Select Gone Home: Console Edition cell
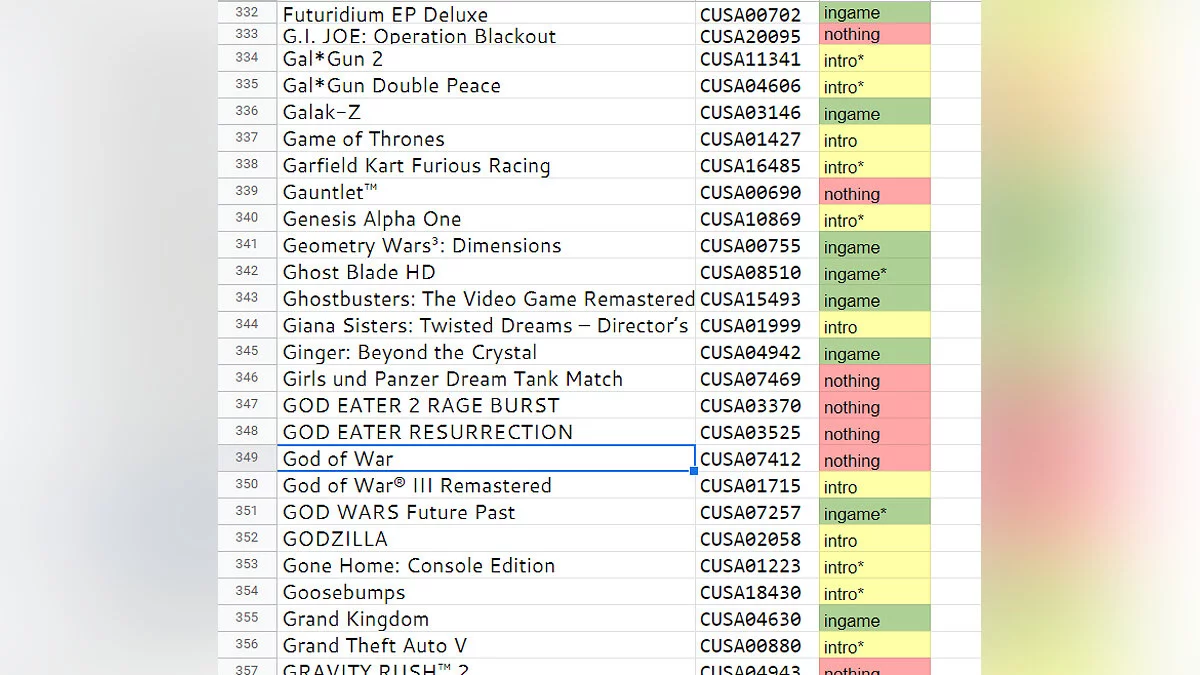 pos(486,566)
